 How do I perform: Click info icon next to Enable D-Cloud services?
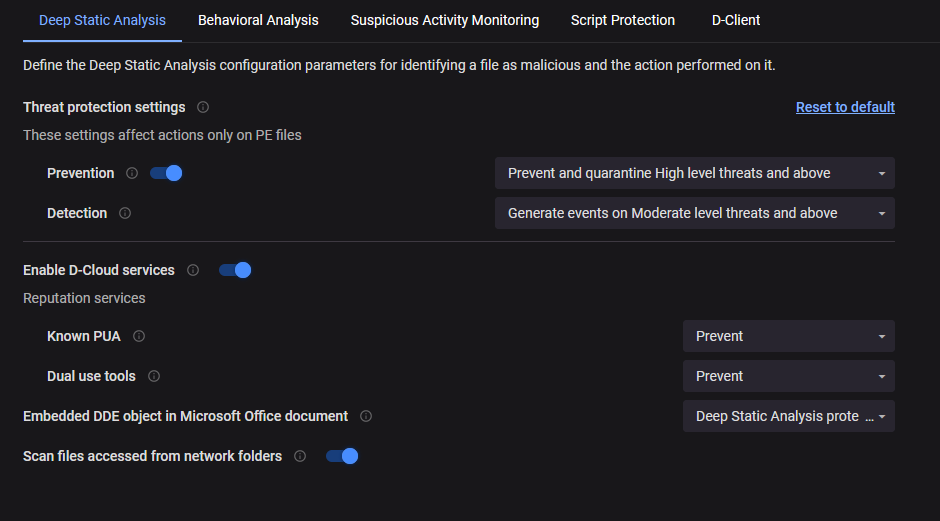pyautogui.click(x=193, y=270)
